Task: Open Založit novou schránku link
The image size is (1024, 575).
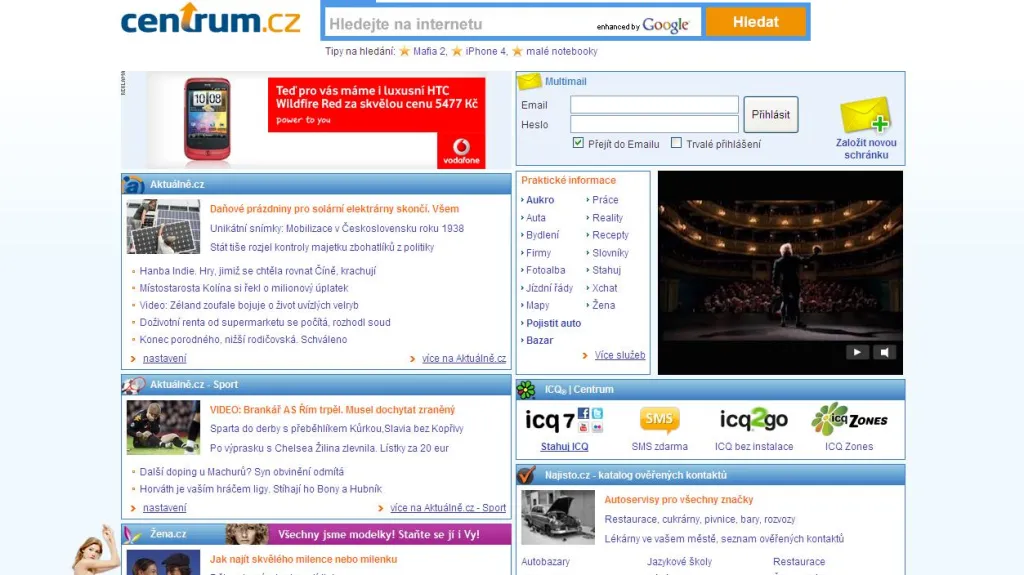Action: click(x=866, y=149)
